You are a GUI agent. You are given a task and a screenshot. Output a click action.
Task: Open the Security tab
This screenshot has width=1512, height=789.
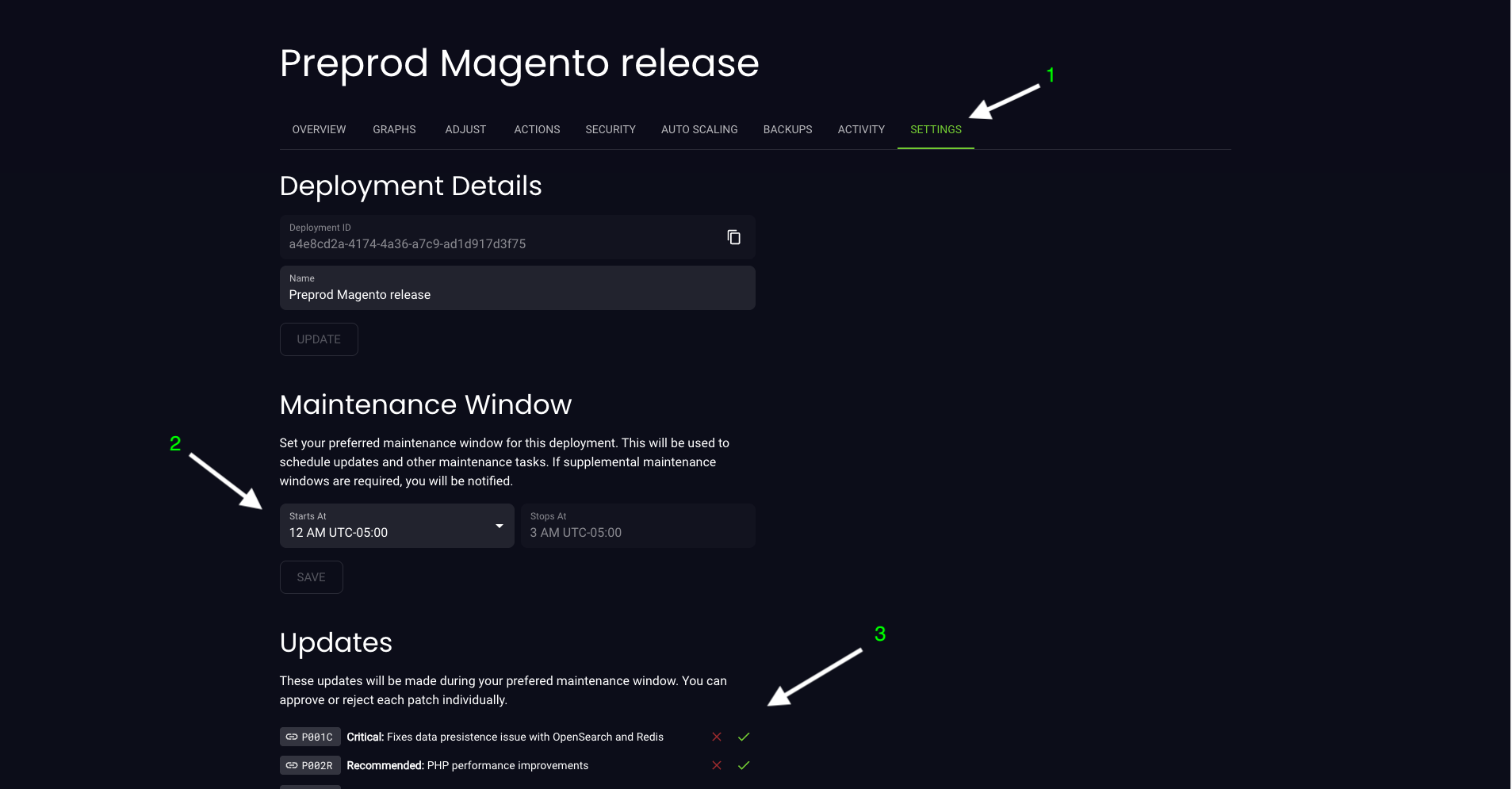click(611, 129)
